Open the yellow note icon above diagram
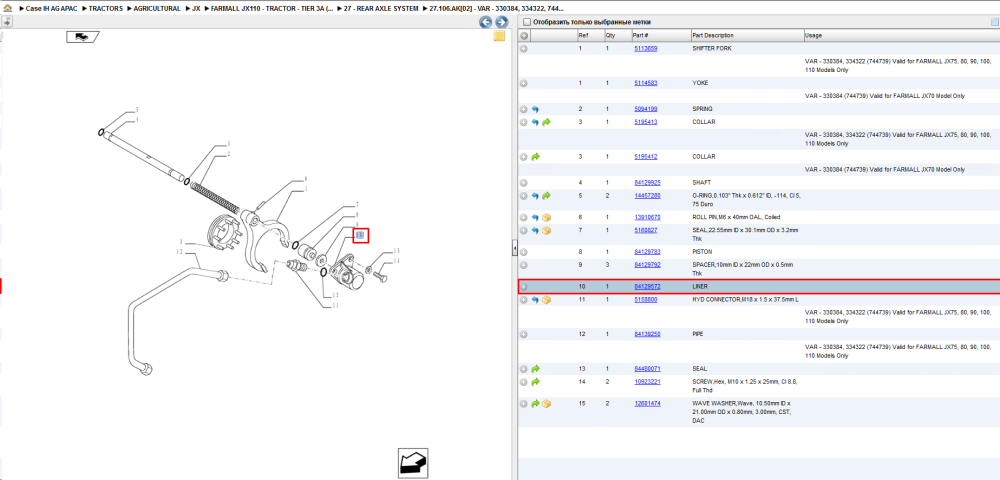Viewport: 1000px width, 480px height. point(499,36)
